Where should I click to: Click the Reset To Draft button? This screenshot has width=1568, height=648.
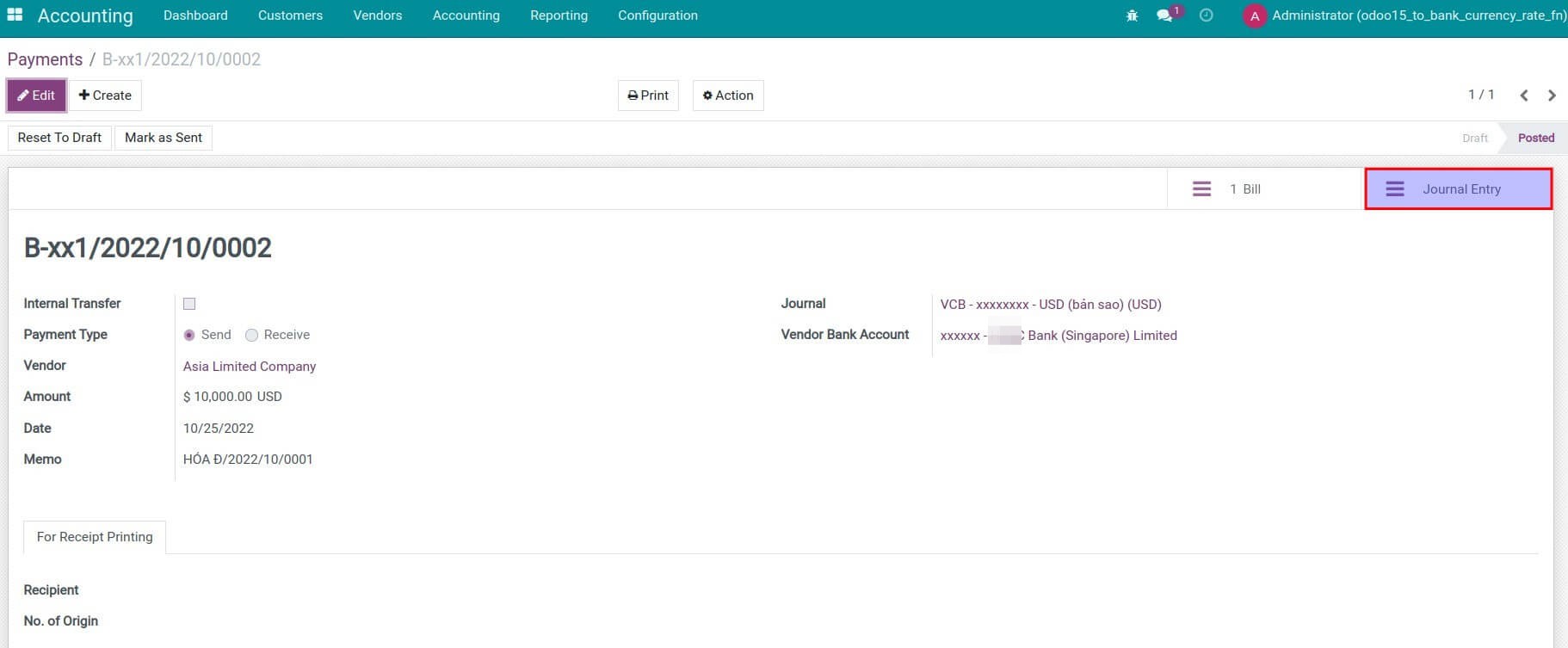pos(59,138)
